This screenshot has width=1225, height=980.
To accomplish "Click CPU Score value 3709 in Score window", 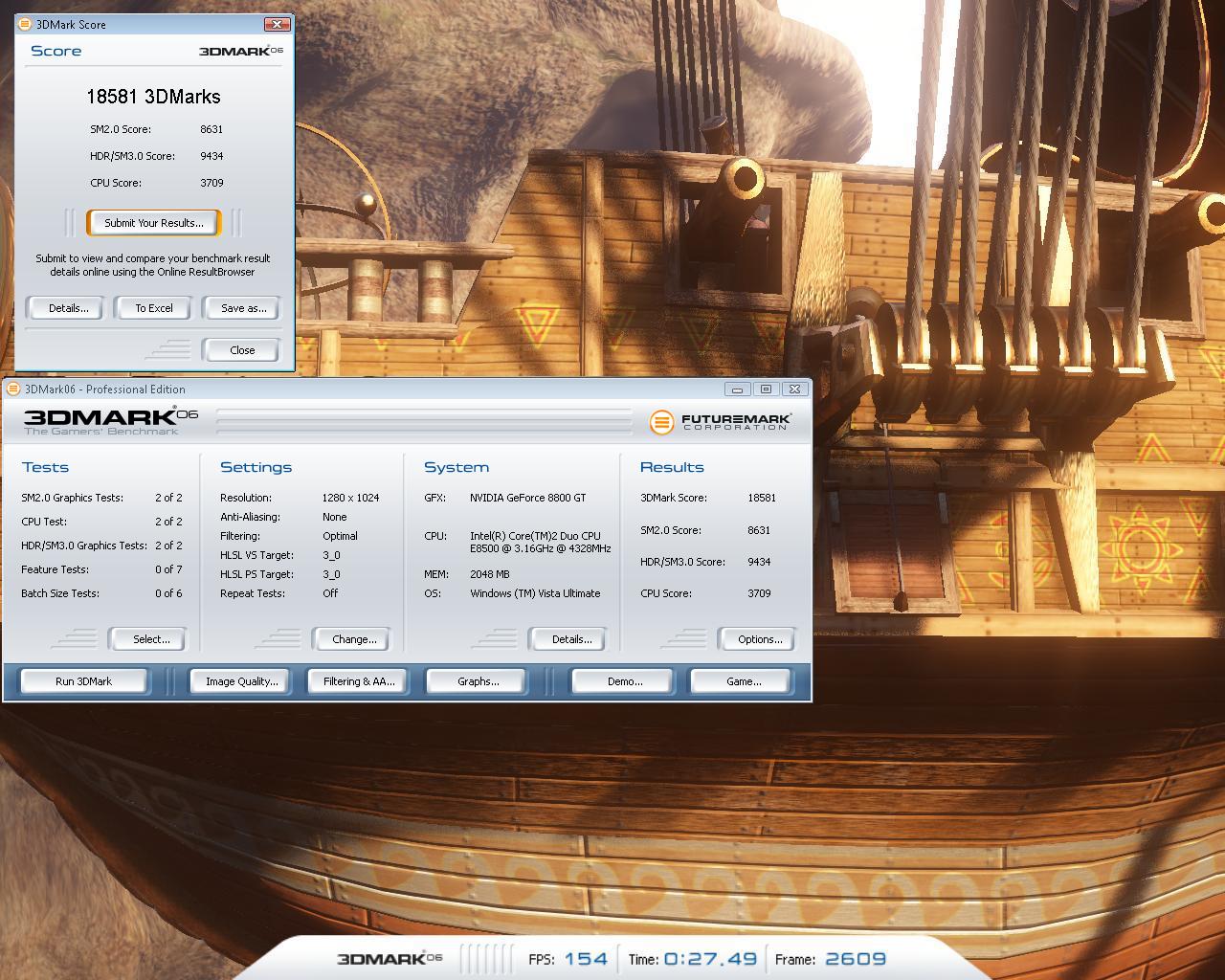I will 212,183.
